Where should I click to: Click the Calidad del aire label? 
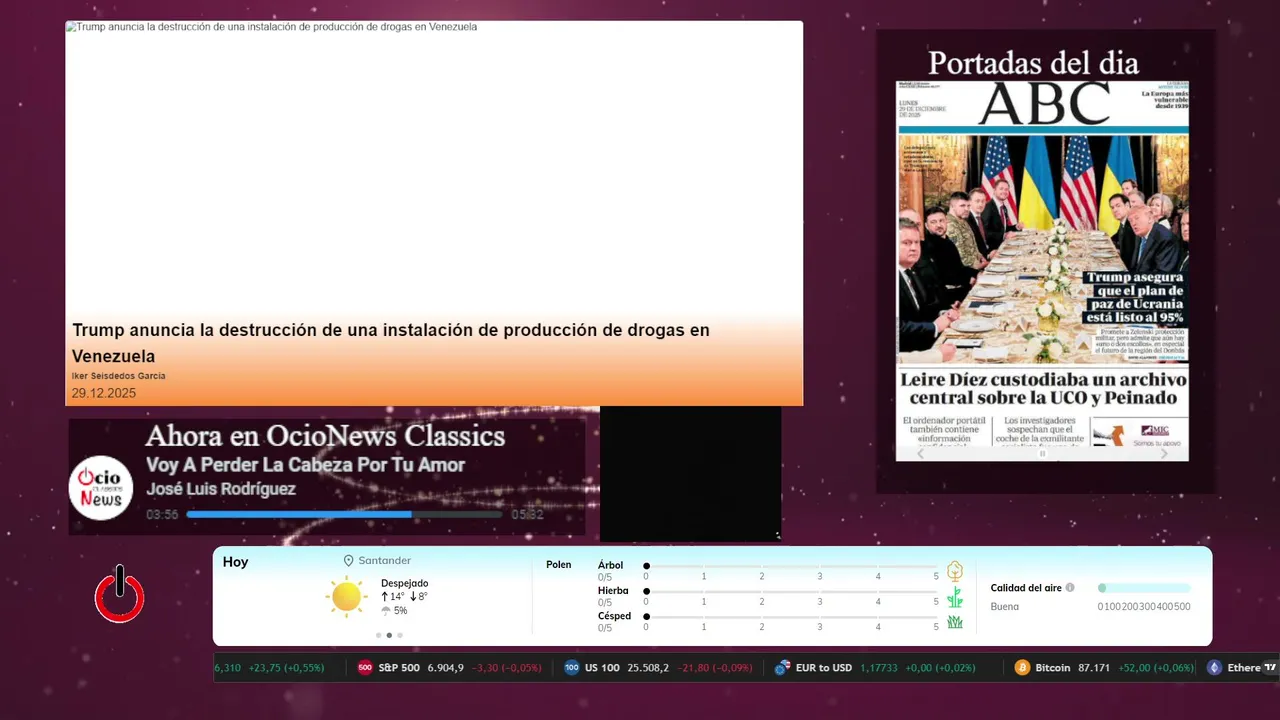1026,588
